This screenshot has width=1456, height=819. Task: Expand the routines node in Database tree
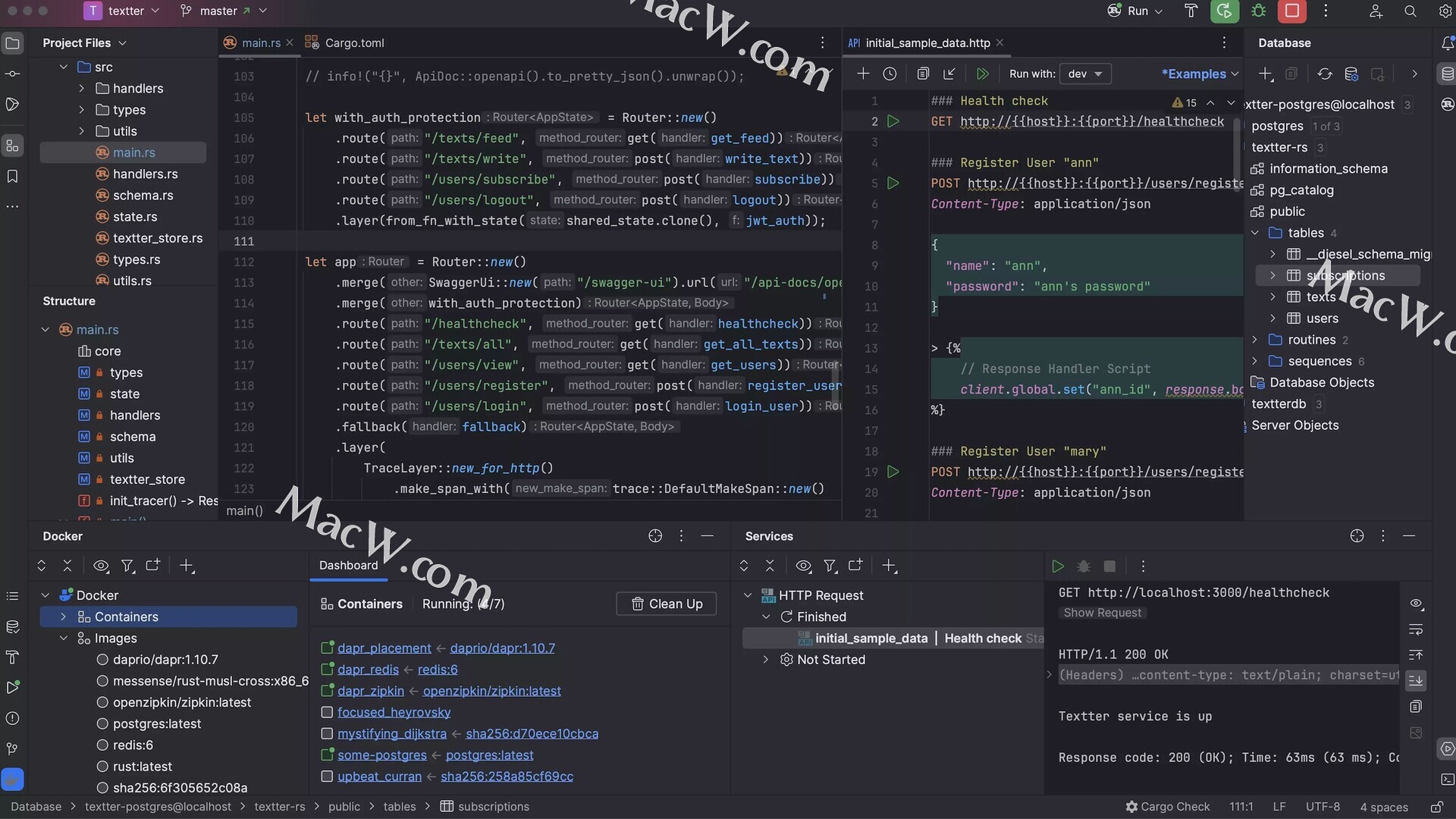(1254, 340)
